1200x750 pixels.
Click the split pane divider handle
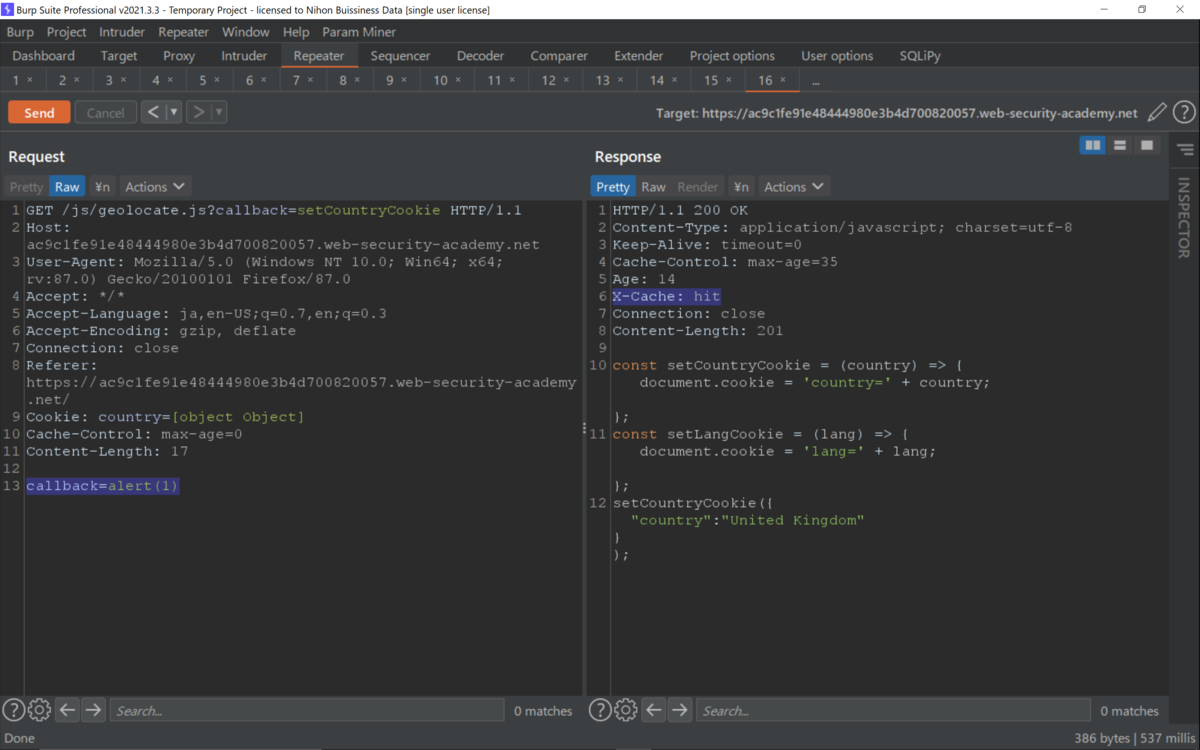(x=585, y=427)
